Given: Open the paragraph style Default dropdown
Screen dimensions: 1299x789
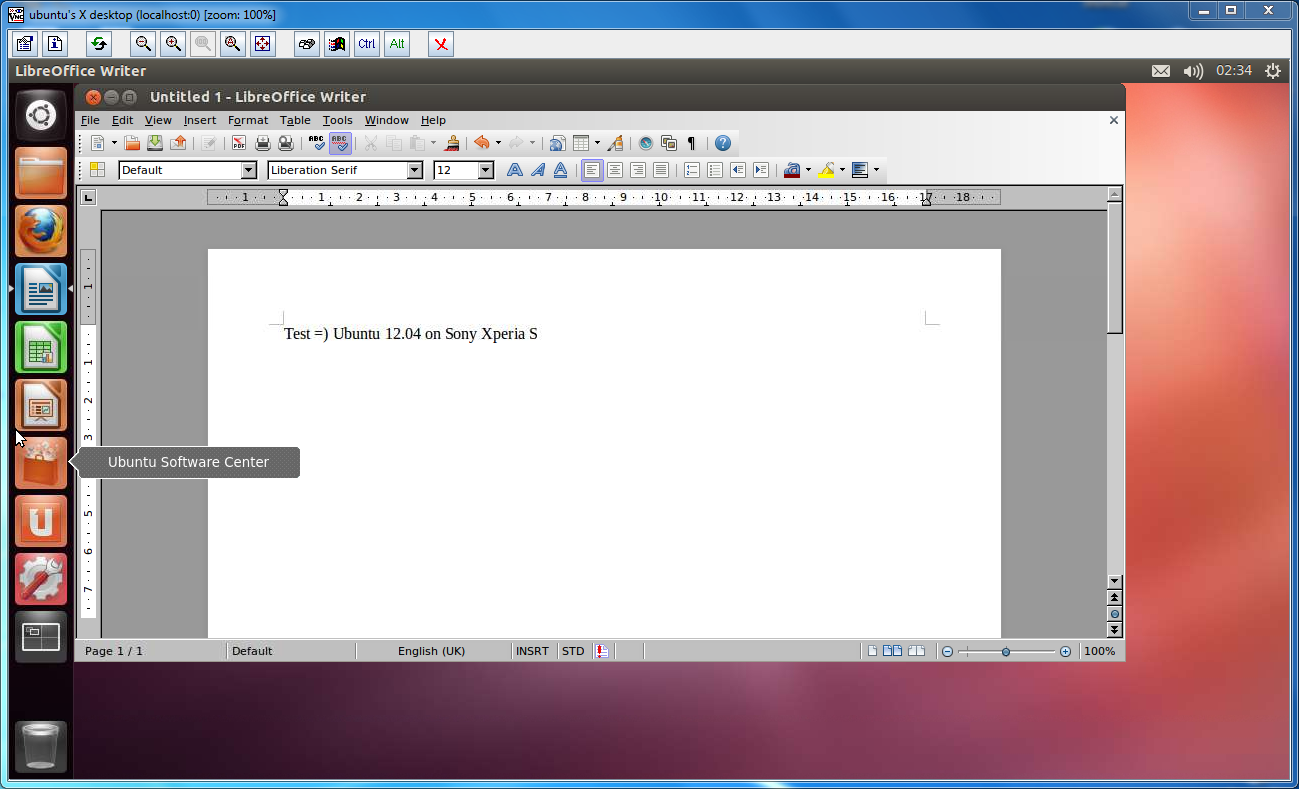Looking at the screenshot, I should click(248, 170).
